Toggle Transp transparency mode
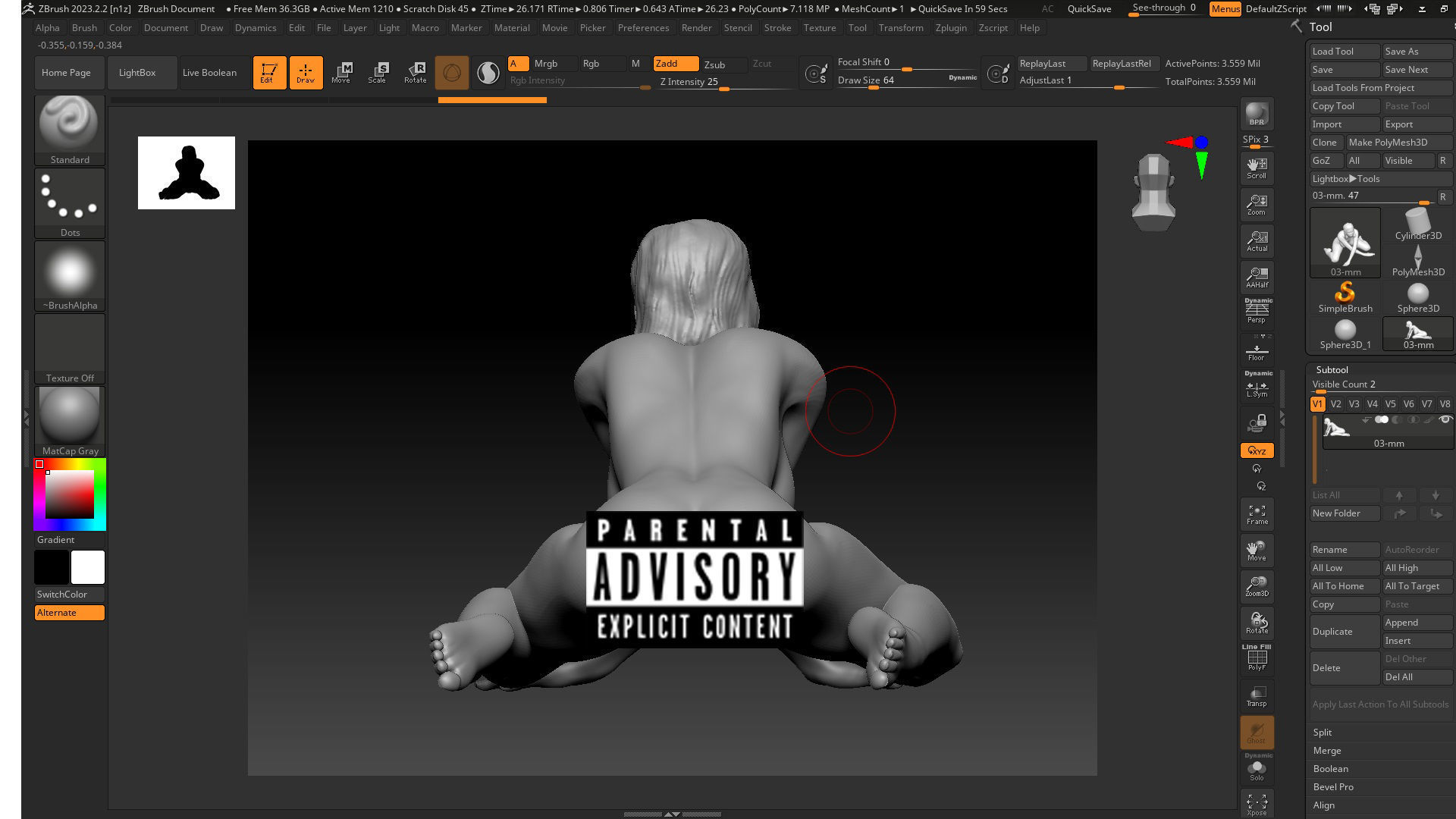 tap(1257, 696)
